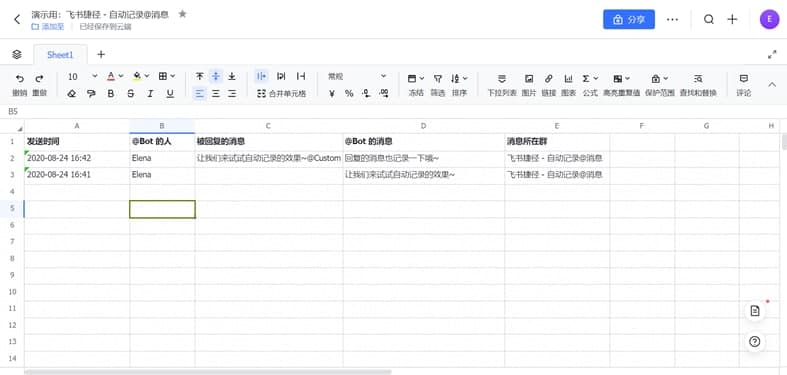Set vertical align to middle
This screenshot has width=787, height=375.
tap(216, 76)
